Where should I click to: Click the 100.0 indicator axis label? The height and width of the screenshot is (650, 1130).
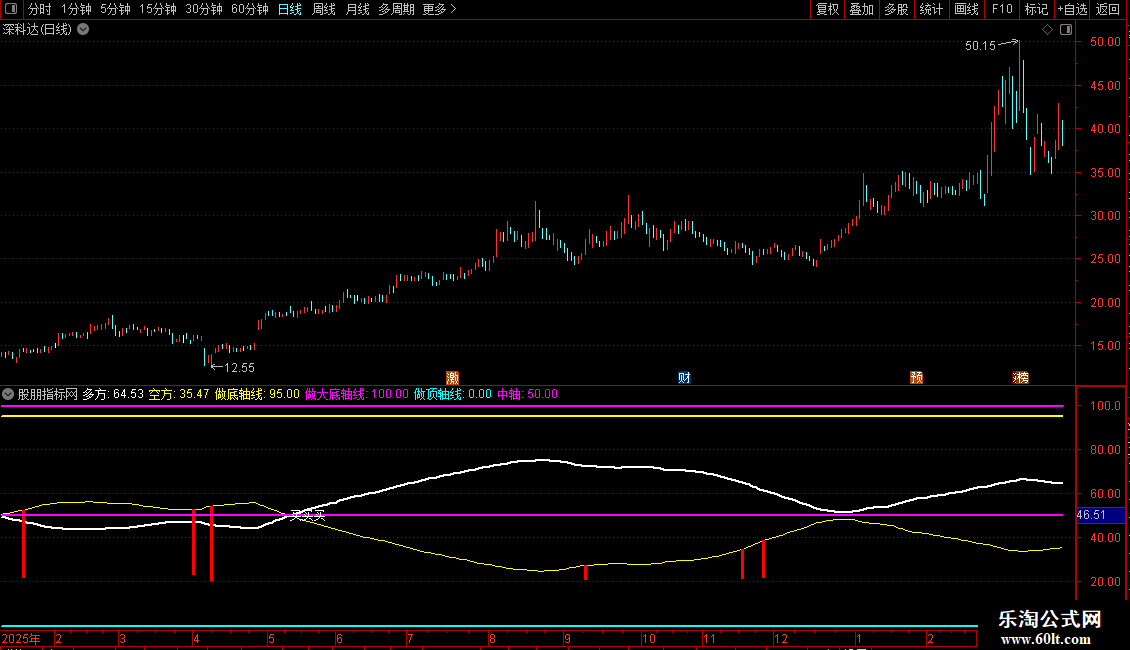click(1105, 406)
